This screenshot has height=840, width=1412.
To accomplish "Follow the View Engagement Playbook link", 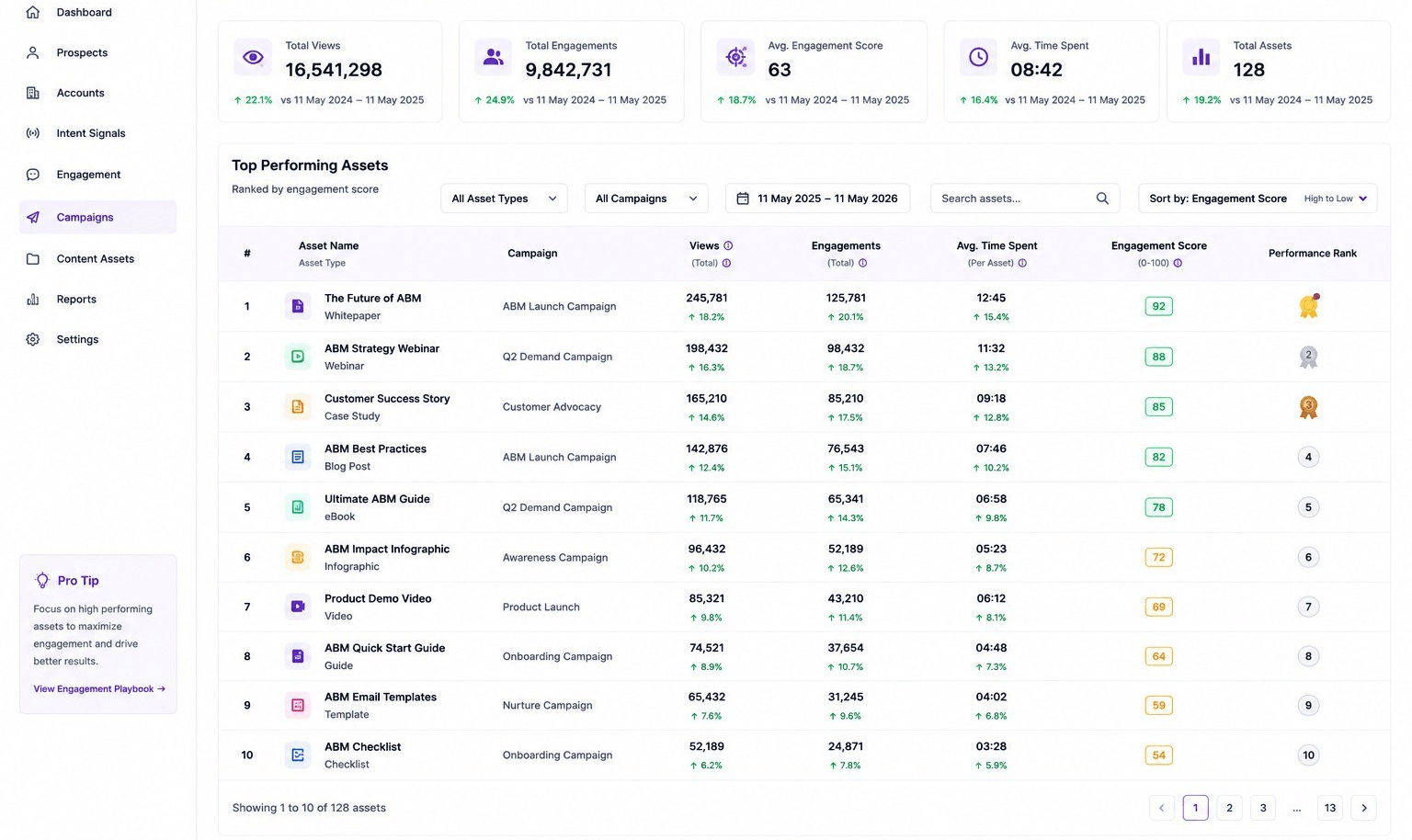I will point(99,688).
